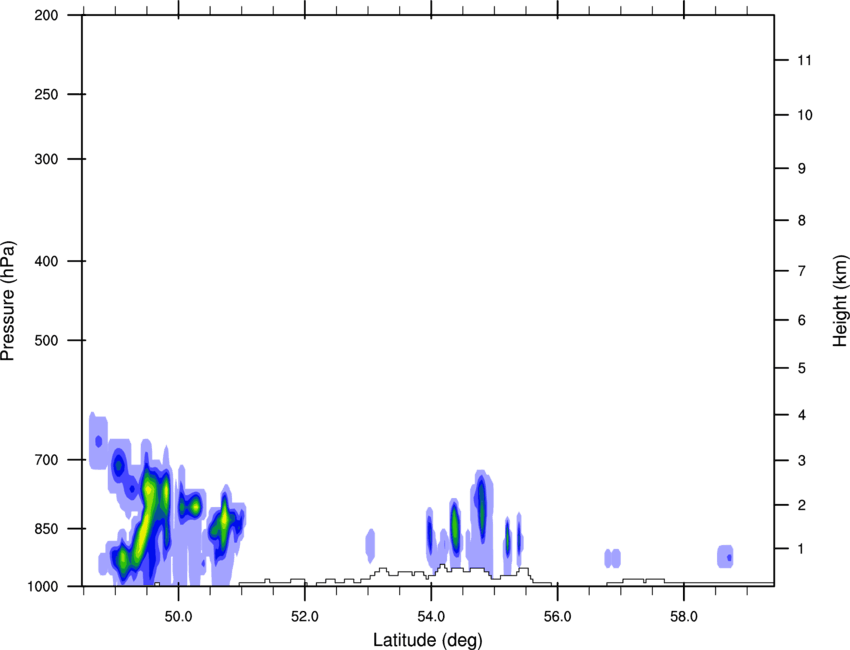This screenshot has width=850, height=650.
Task: Click the 1 km height label
Action: [x=801, y=549]
